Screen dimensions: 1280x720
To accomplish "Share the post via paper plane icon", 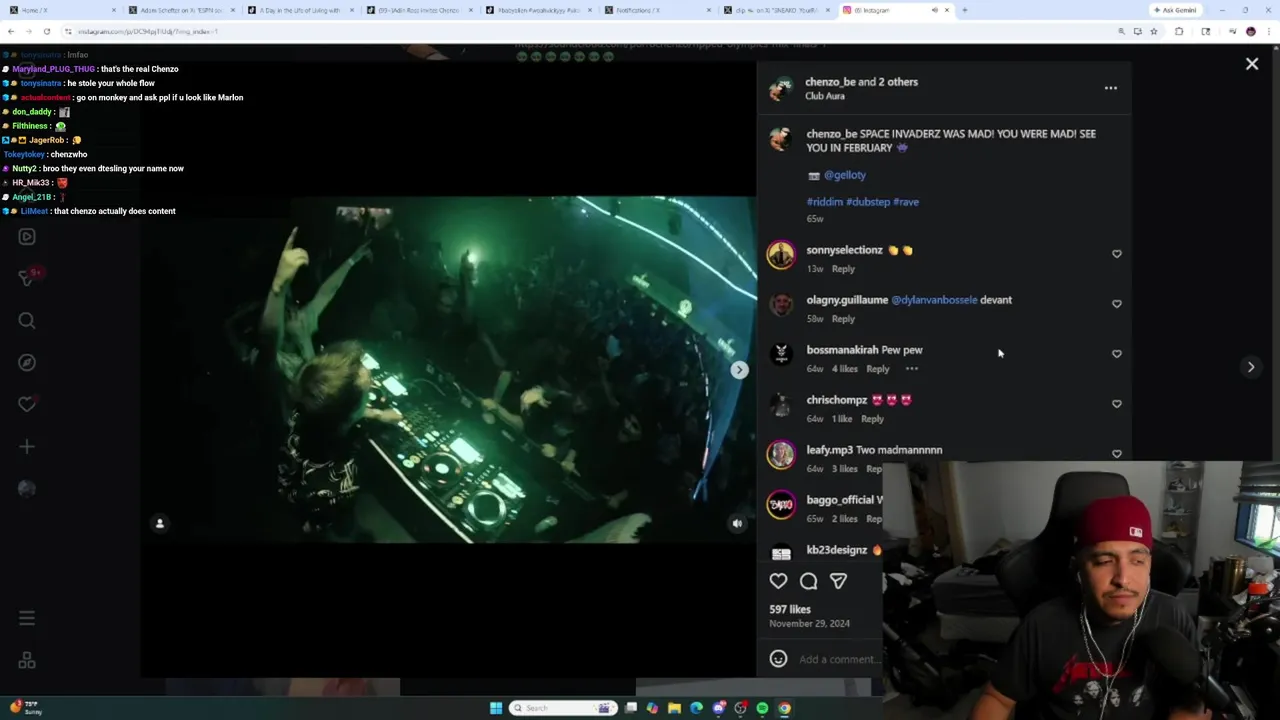I will point(838,581).
